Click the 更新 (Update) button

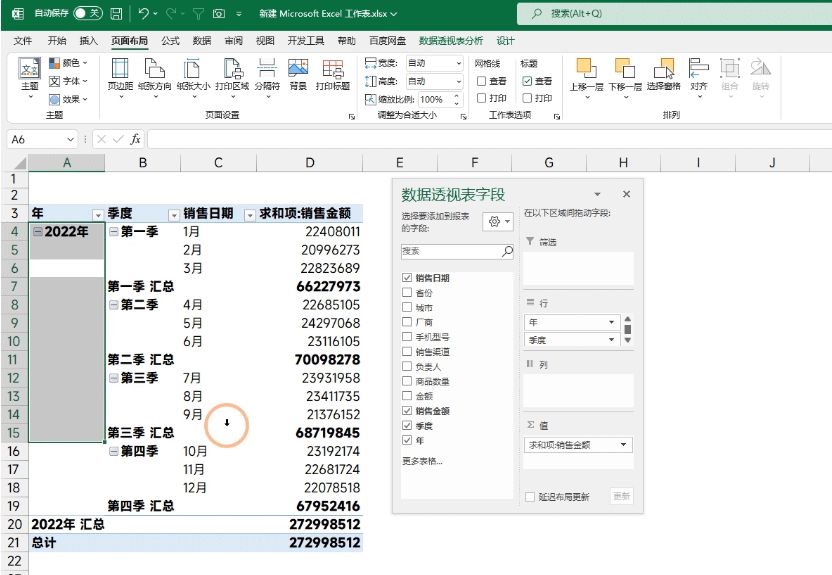click(x=621, y=496)
